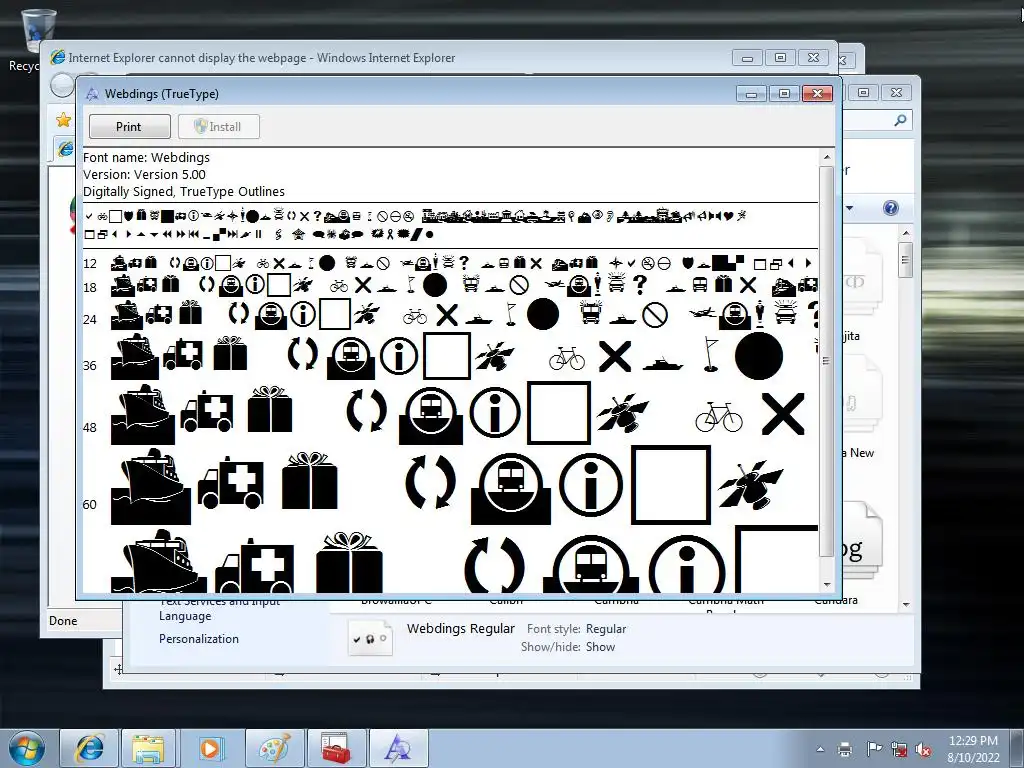The height and width of the screenshot is (768, 1024).
Task: Click the size 12 sample row label
Action: tap(89, 264)
